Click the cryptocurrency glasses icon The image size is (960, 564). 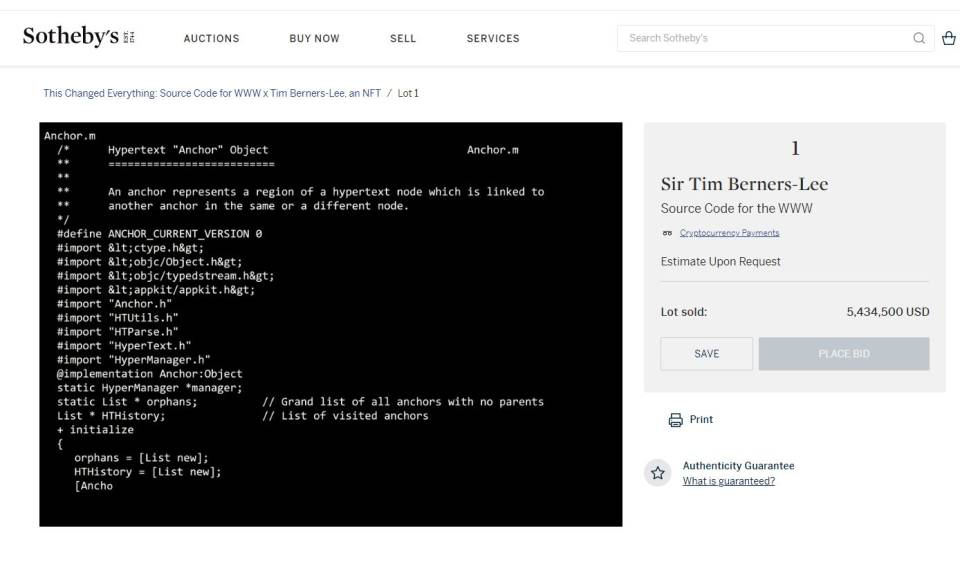coord(667,233)
